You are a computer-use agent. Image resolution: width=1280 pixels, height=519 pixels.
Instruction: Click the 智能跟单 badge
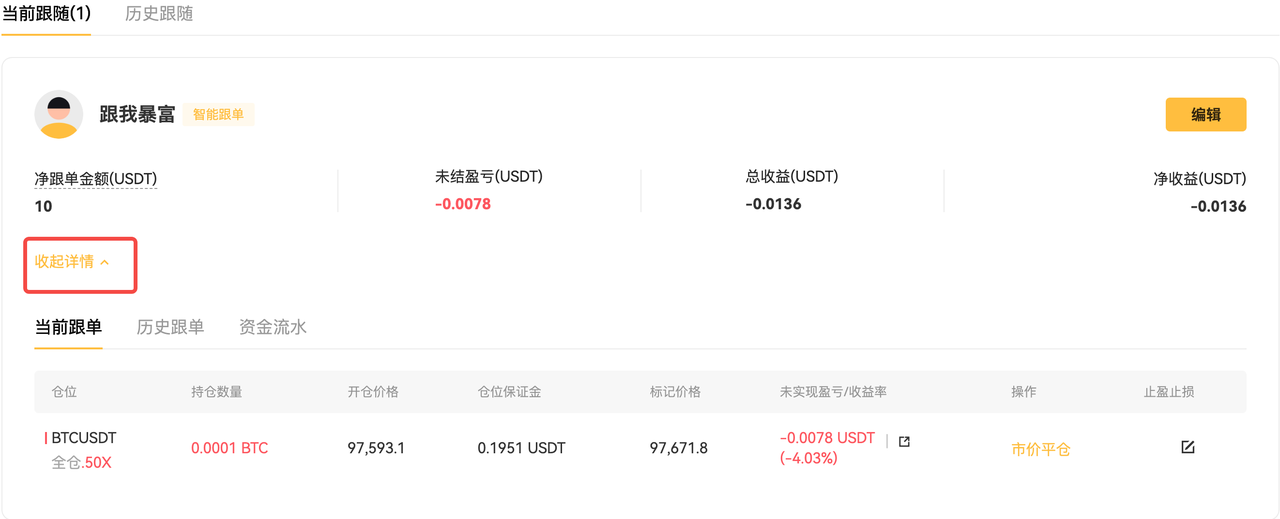[218, 114]
